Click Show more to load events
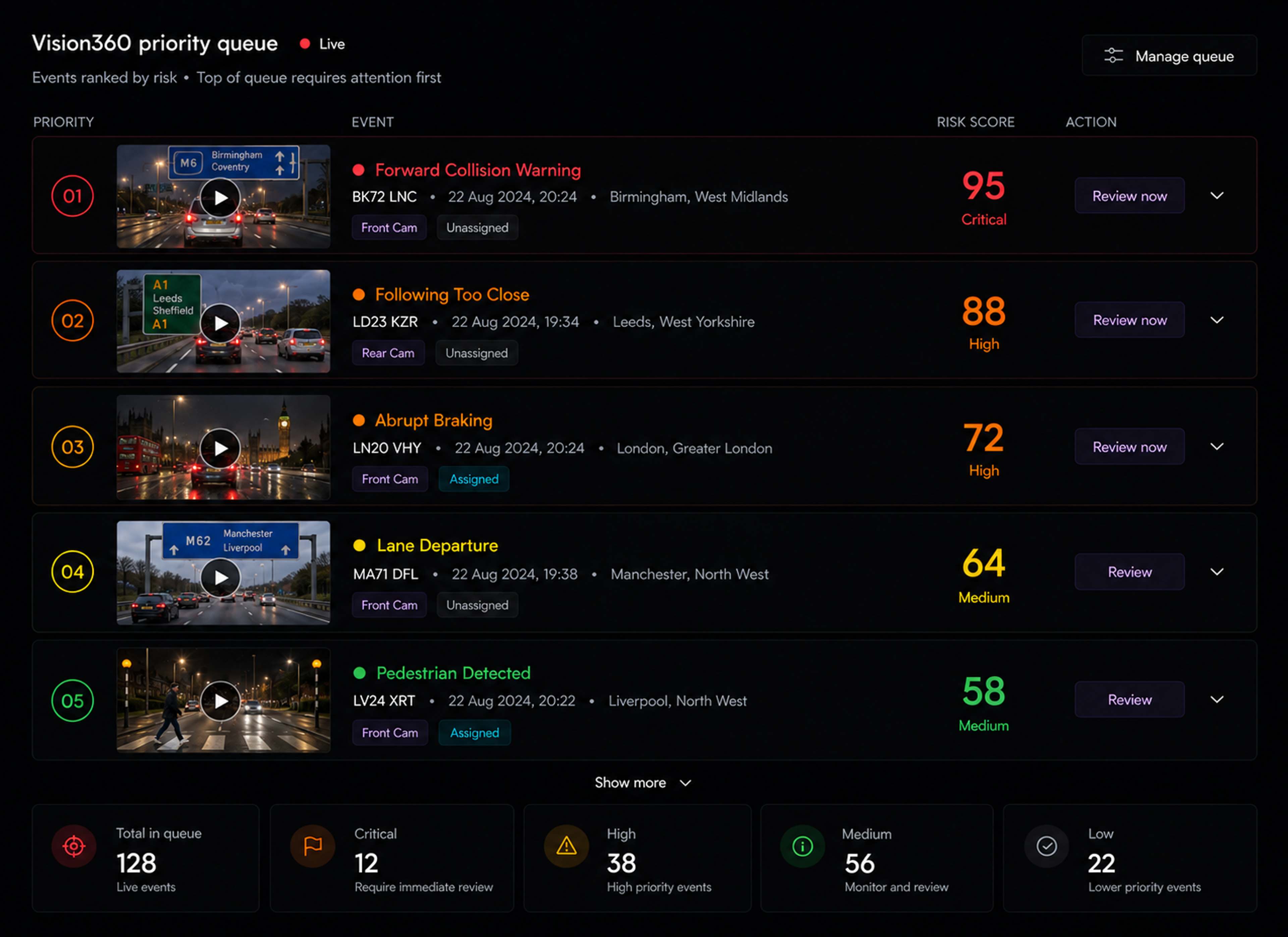Screen dimensions: 1288x937 [x=642, y=783]
